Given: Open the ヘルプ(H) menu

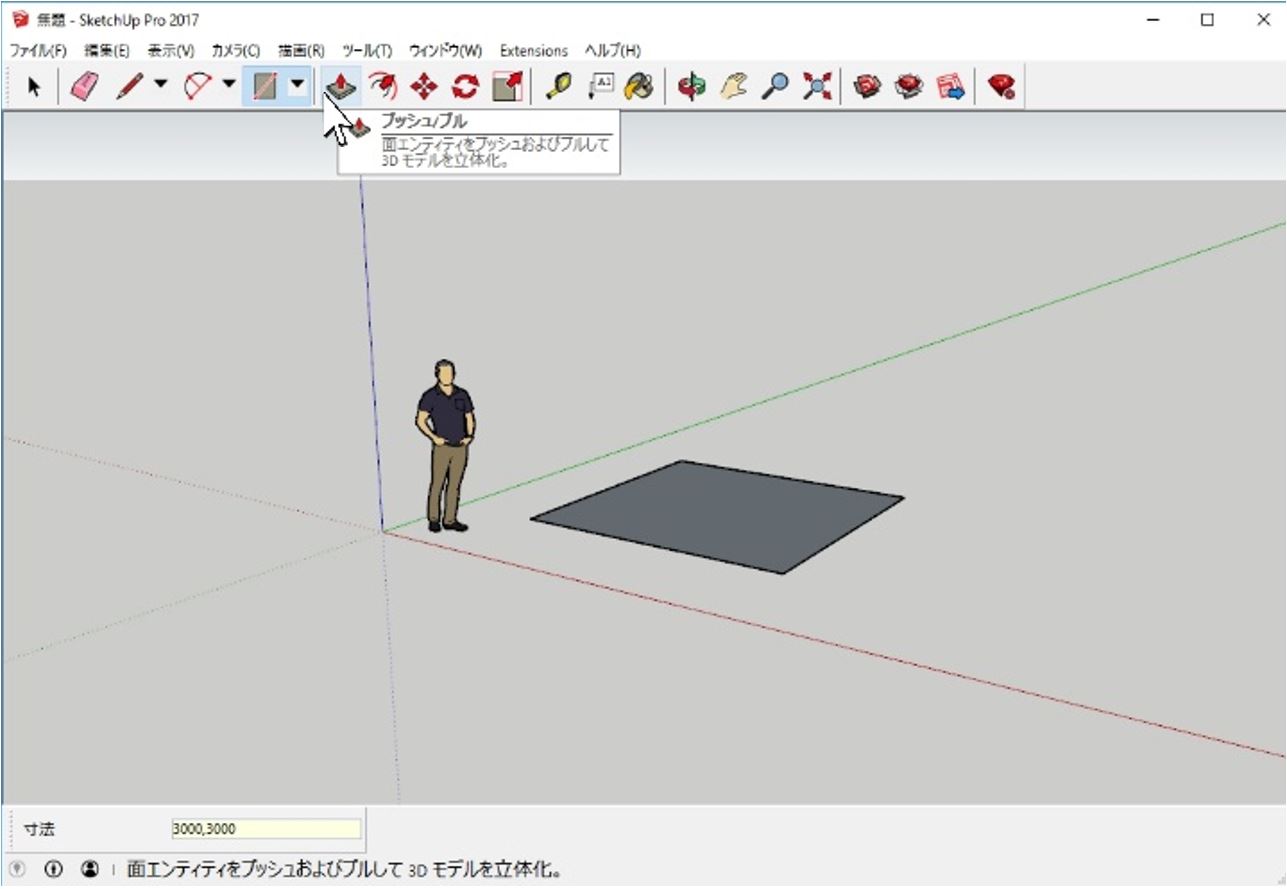Looking at the screenshot, I should pos(613,50).
